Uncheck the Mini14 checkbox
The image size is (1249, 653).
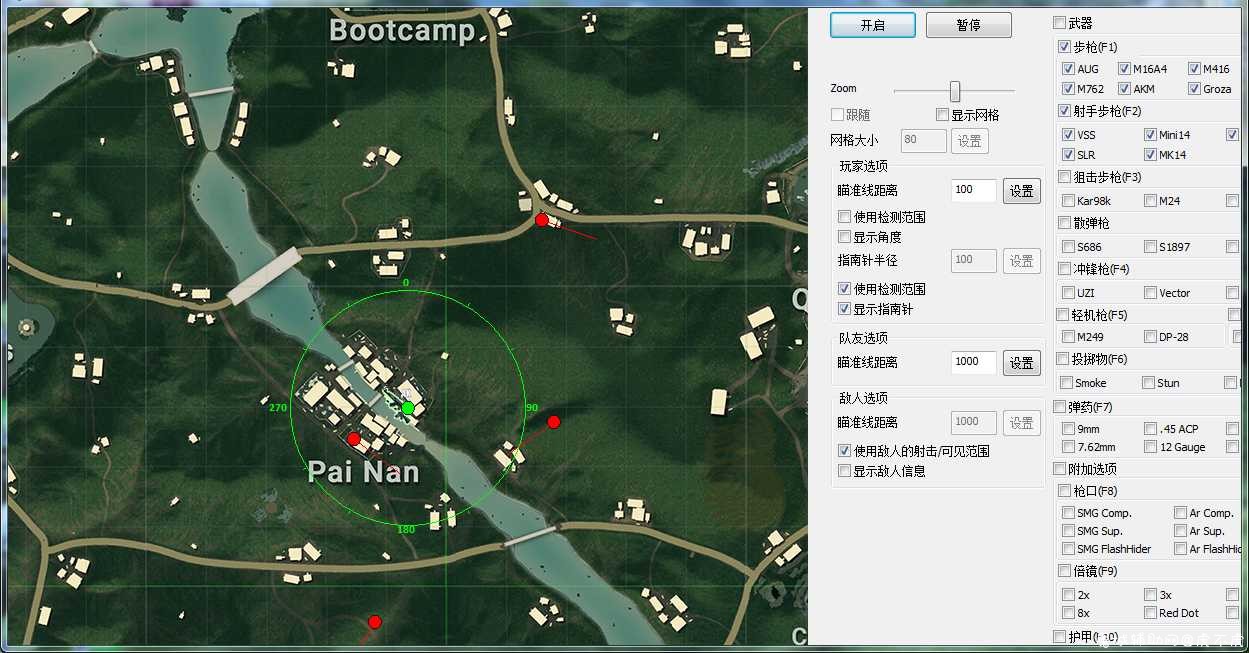pos(1150,135)
